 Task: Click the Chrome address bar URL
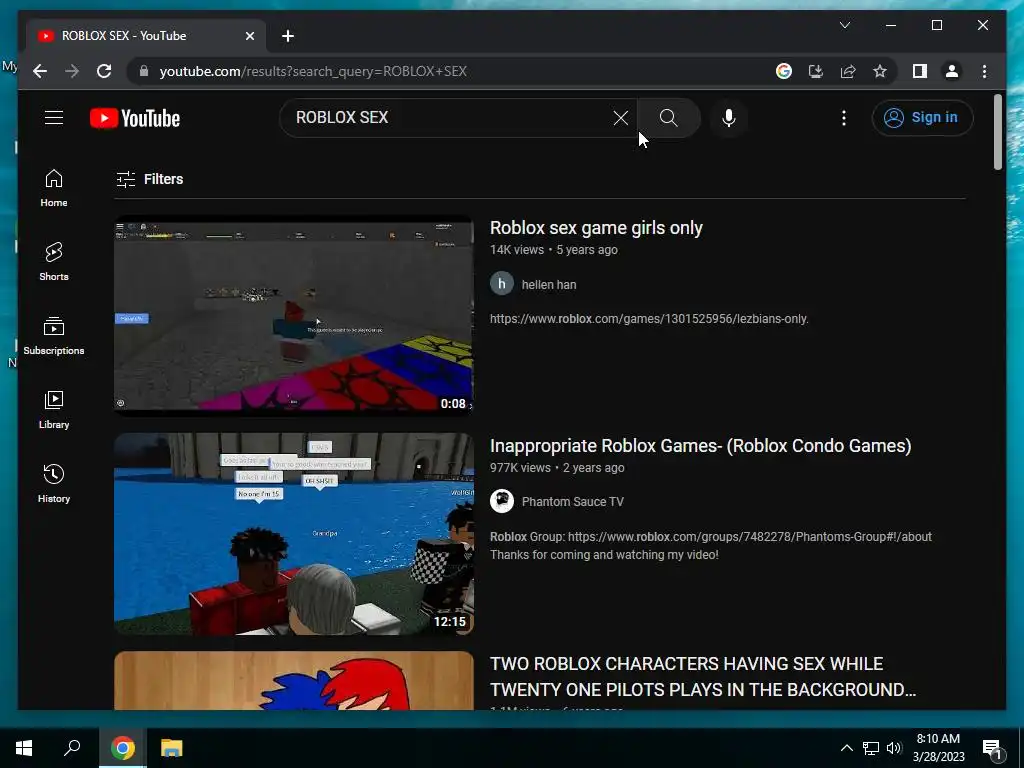(x=313, y=71)
